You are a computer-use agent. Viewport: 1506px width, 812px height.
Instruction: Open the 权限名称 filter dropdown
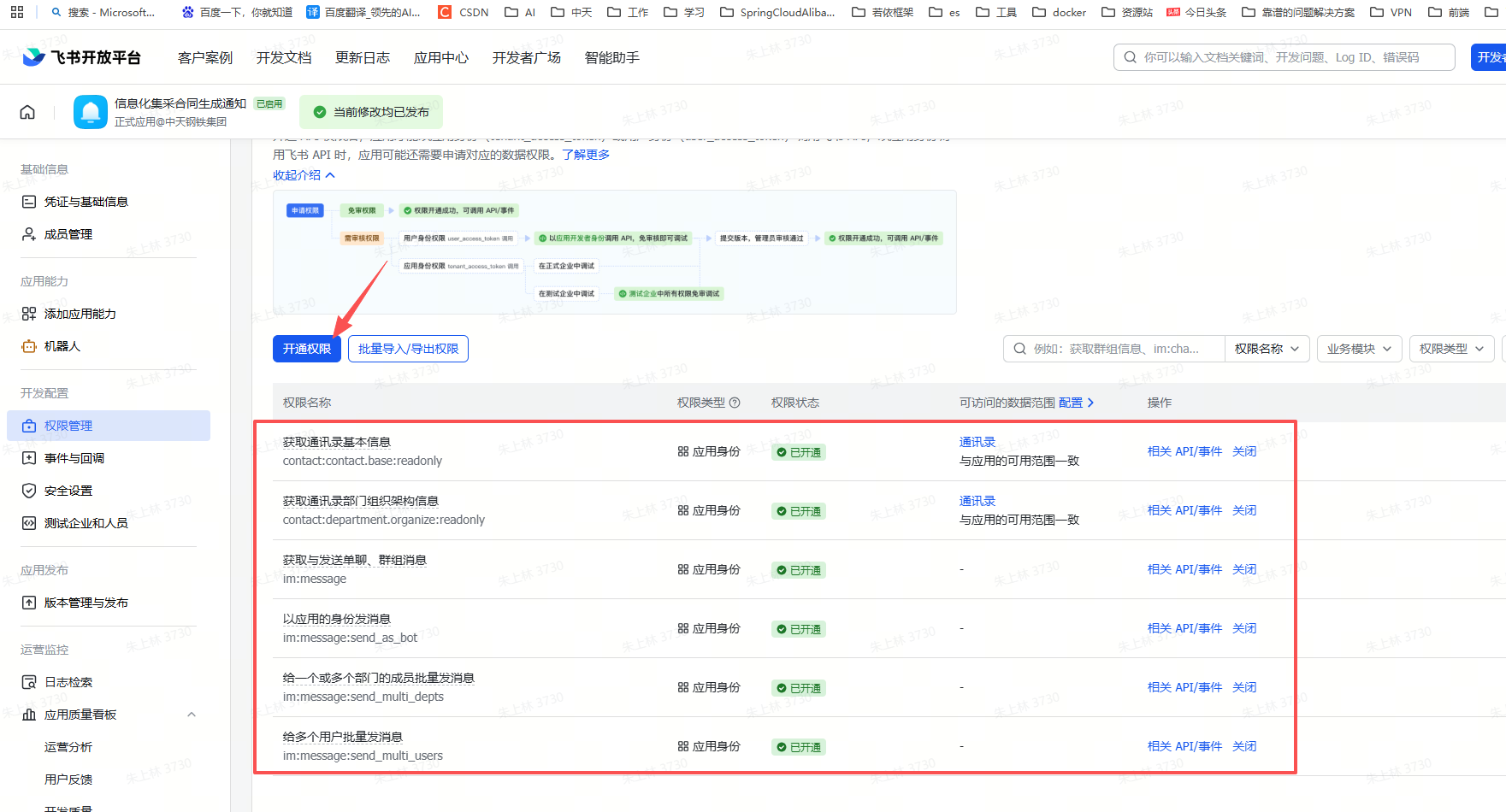point(1267,349)
